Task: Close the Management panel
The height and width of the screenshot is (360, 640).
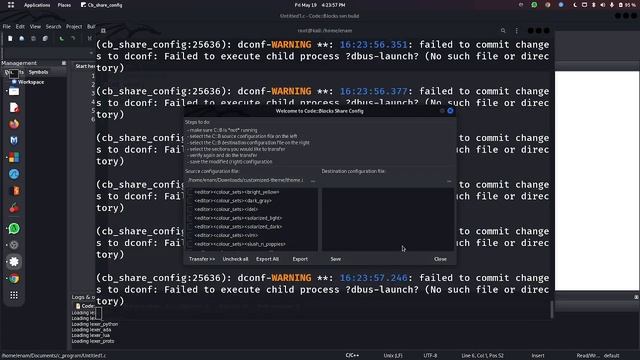Action: pos(64,63)
